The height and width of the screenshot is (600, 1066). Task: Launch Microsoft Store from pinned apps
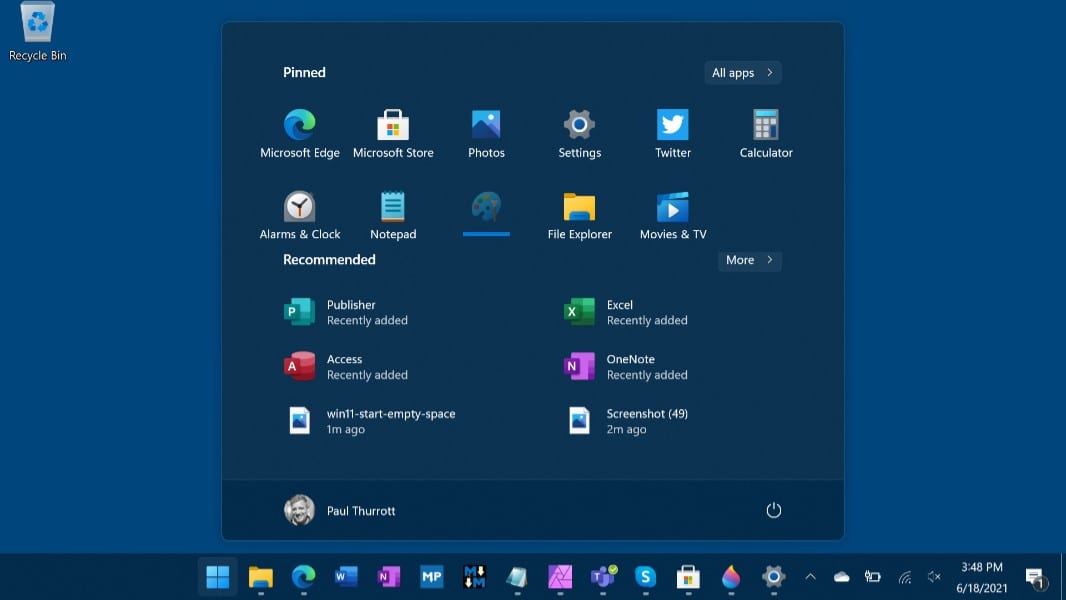pyautogui.click(x=393, y=133)
